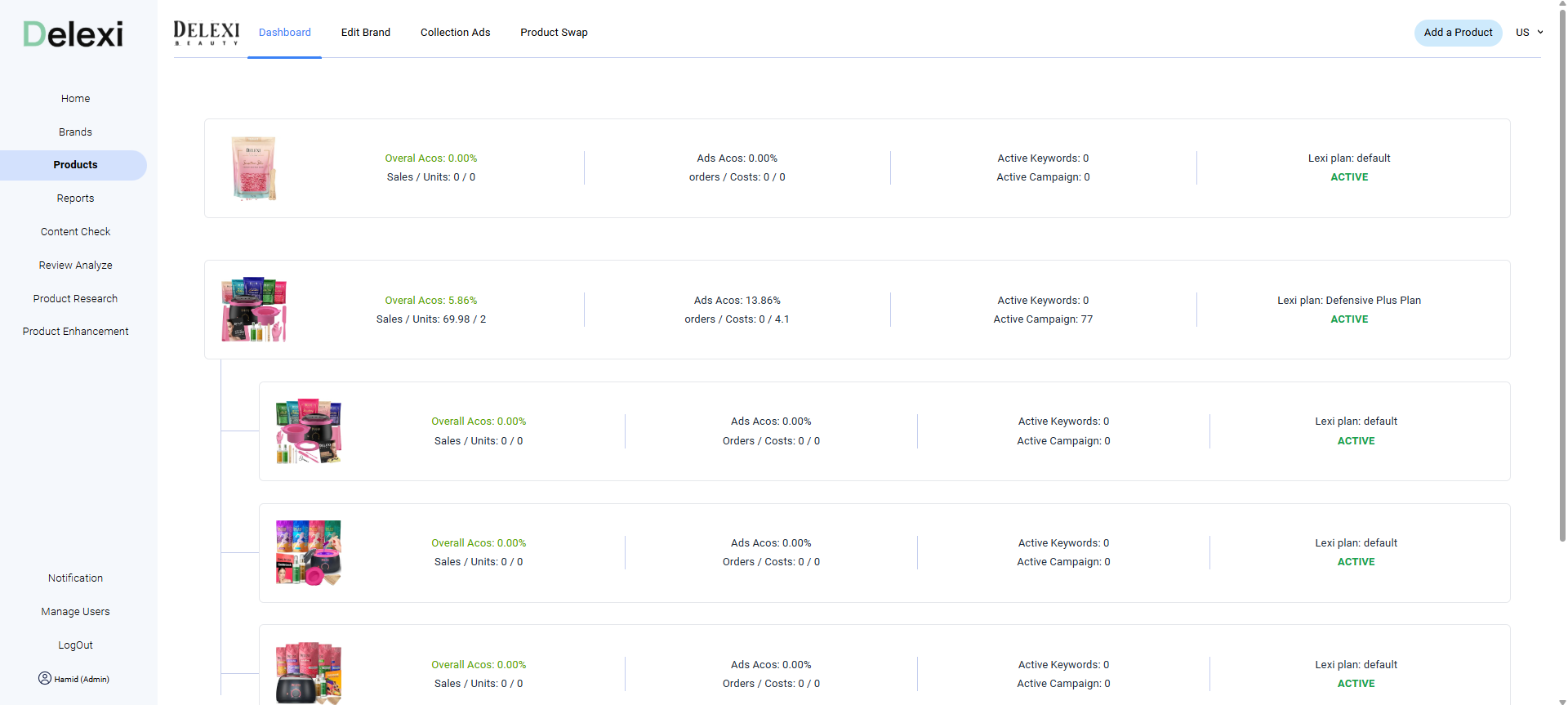Click LogOut in the sidebar
1568x705 pixels.
(75, 645)
